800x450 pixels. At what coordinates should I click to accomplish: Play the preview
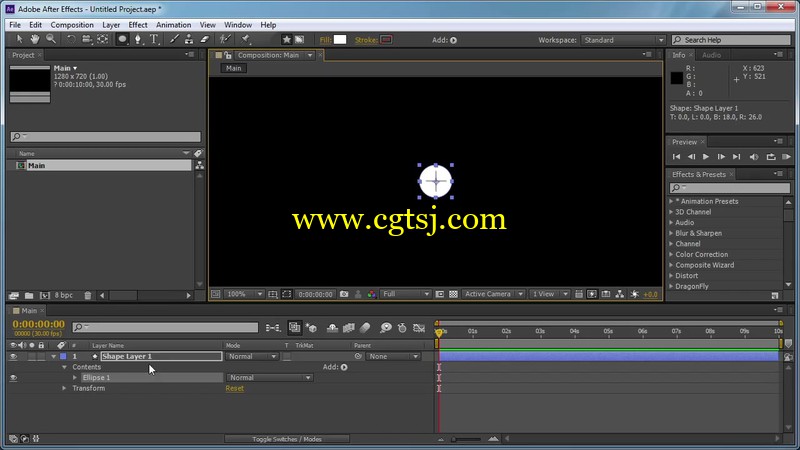[x=706, y=157]
